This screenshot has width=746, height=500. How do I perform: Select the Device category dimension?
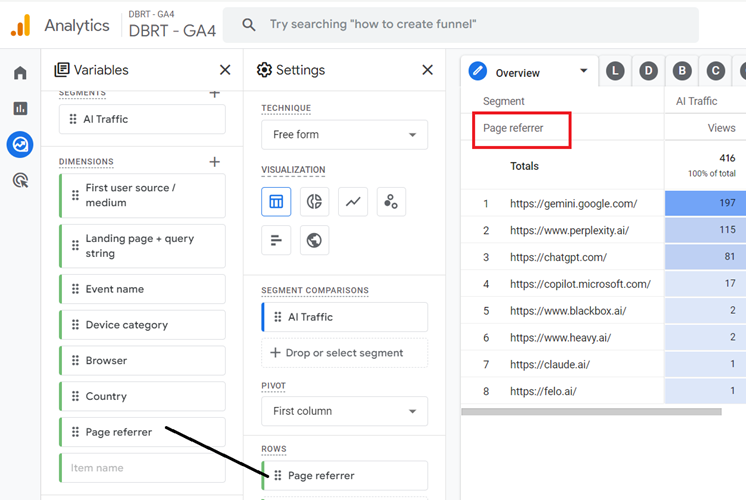pyautogui.click(x=142, y=325)
